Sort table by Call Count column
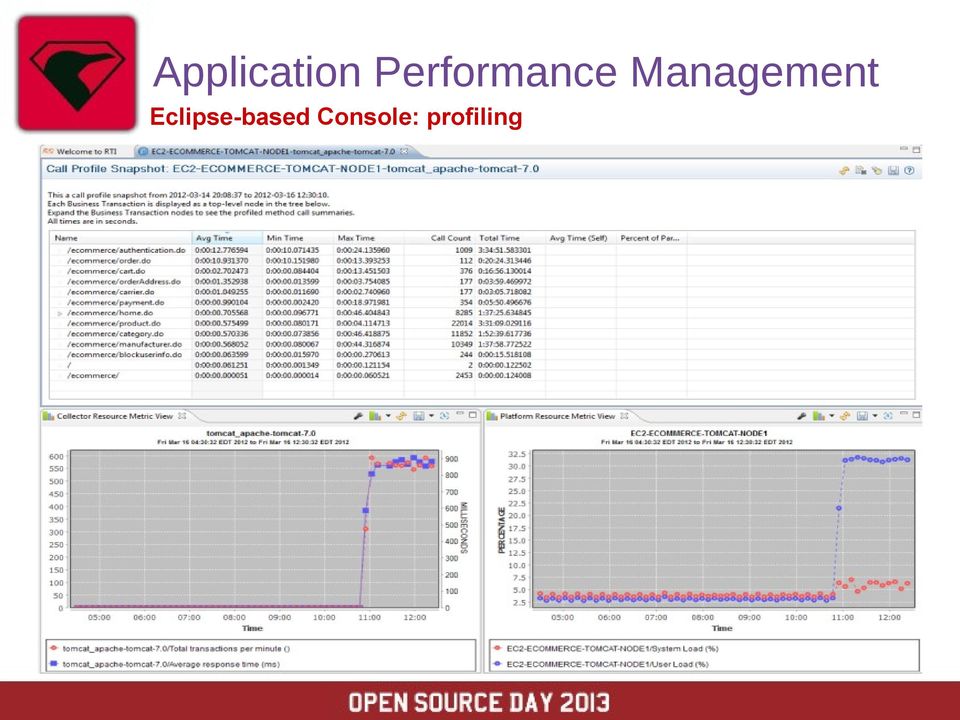 440,238
